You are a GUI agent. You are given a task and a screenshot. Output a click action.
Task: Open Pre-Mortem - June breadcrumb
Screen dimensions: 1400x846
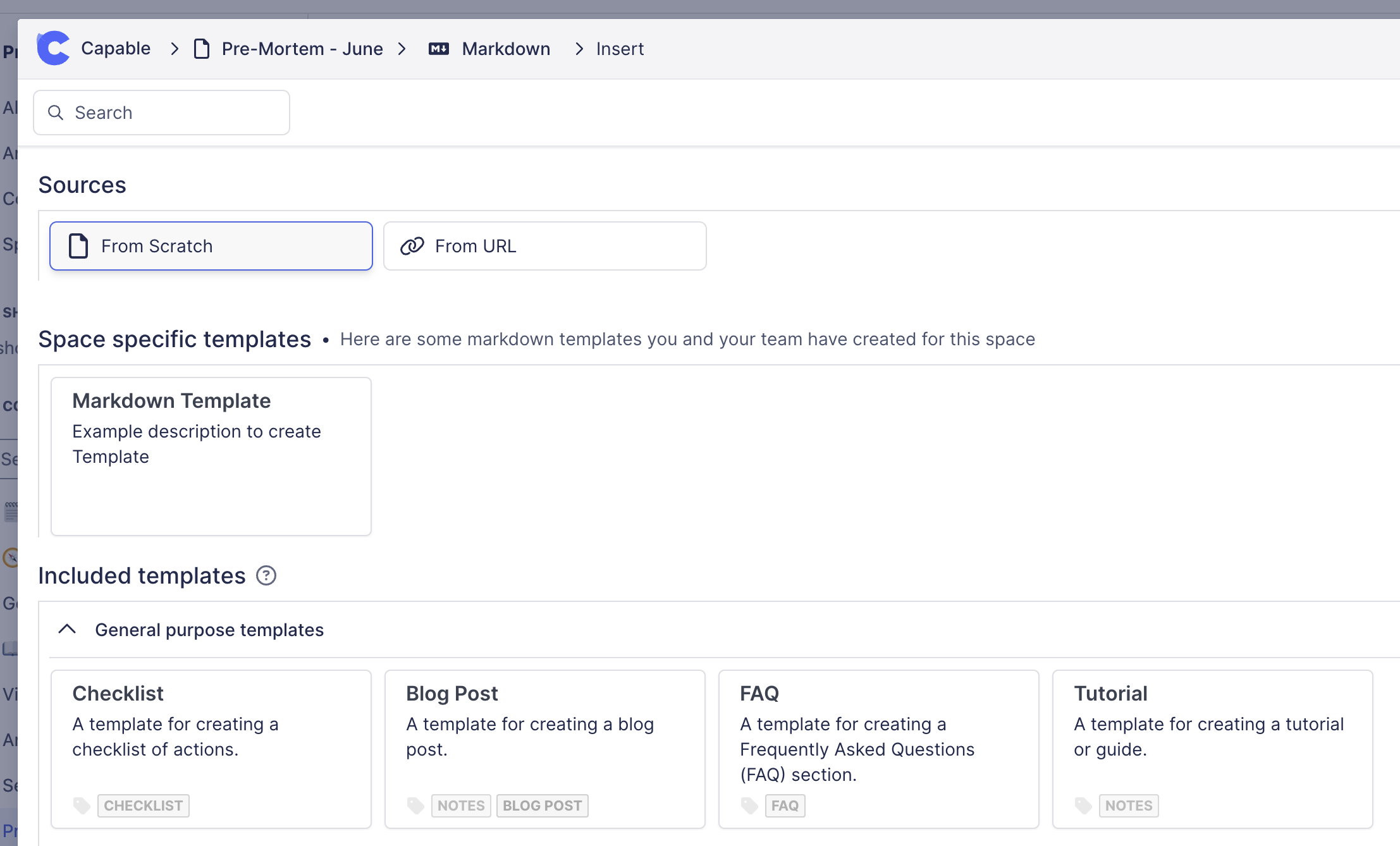(302, 49)
